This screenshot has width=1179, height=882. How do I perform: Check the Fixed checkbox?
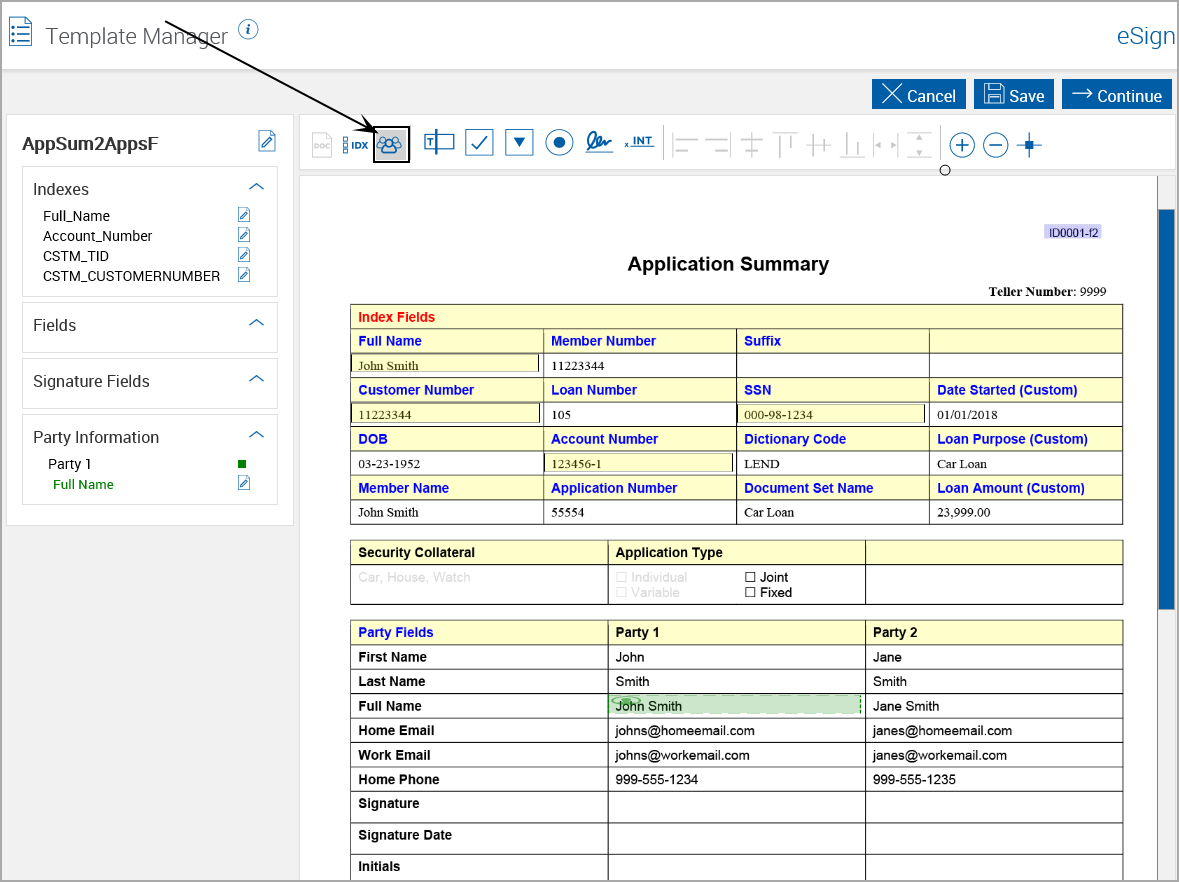pos(750,593)
